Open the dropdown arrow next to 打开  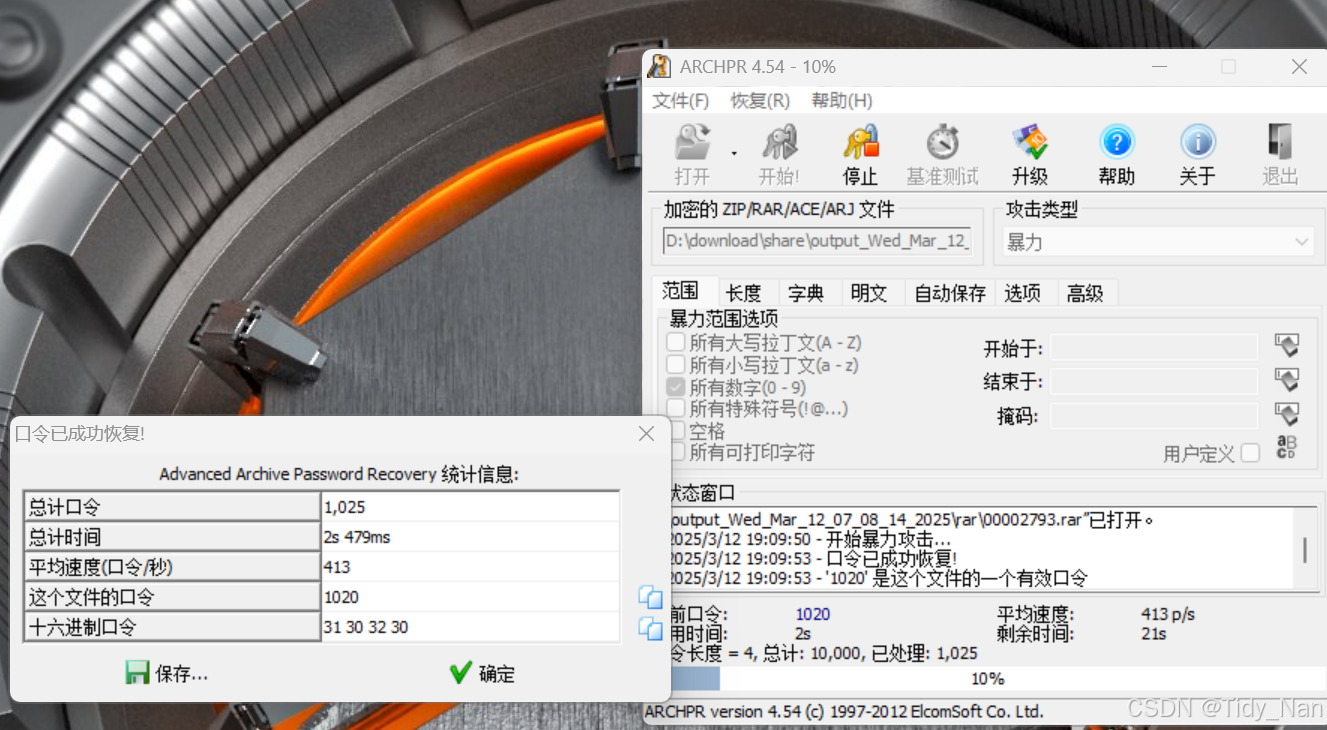pos(734,153)
